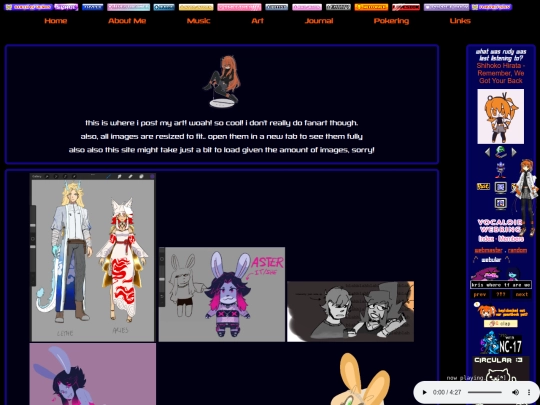
Task: Play the audio track
Action: (424, 392)
